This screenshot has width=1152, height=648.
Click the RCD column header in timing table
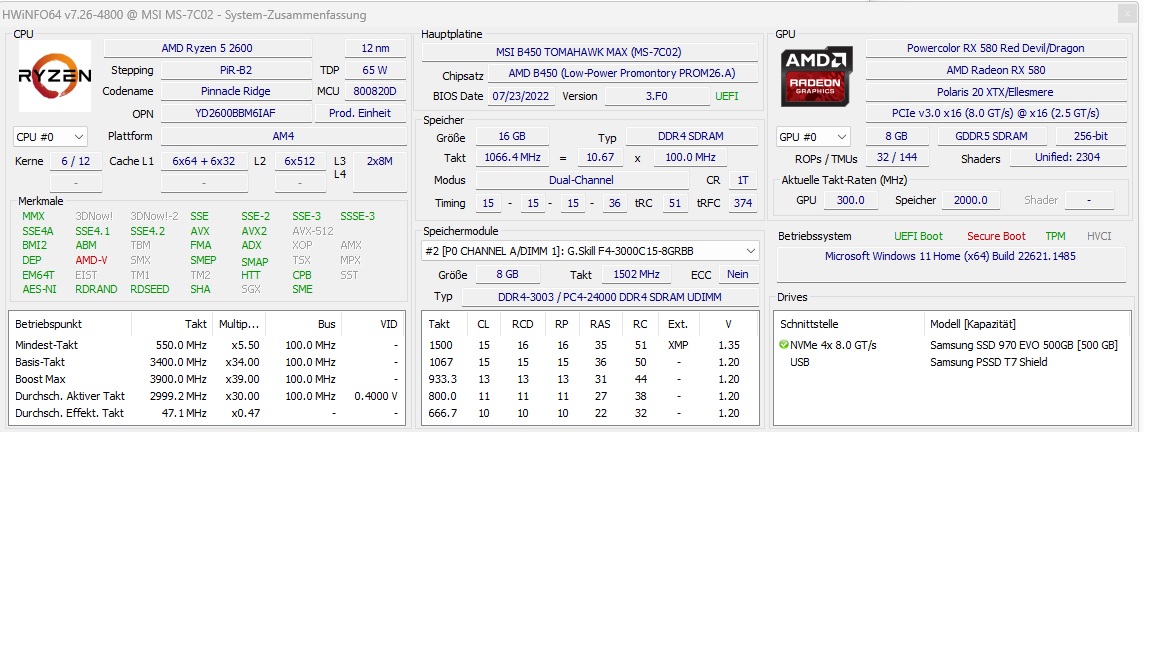522,324
